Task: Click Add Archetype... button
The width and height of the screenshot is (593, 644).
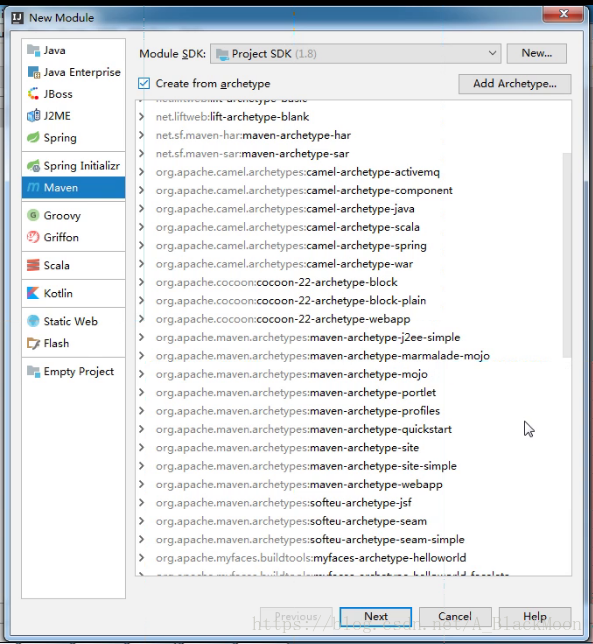Action: pyautogui.click(x=515, y=84)
